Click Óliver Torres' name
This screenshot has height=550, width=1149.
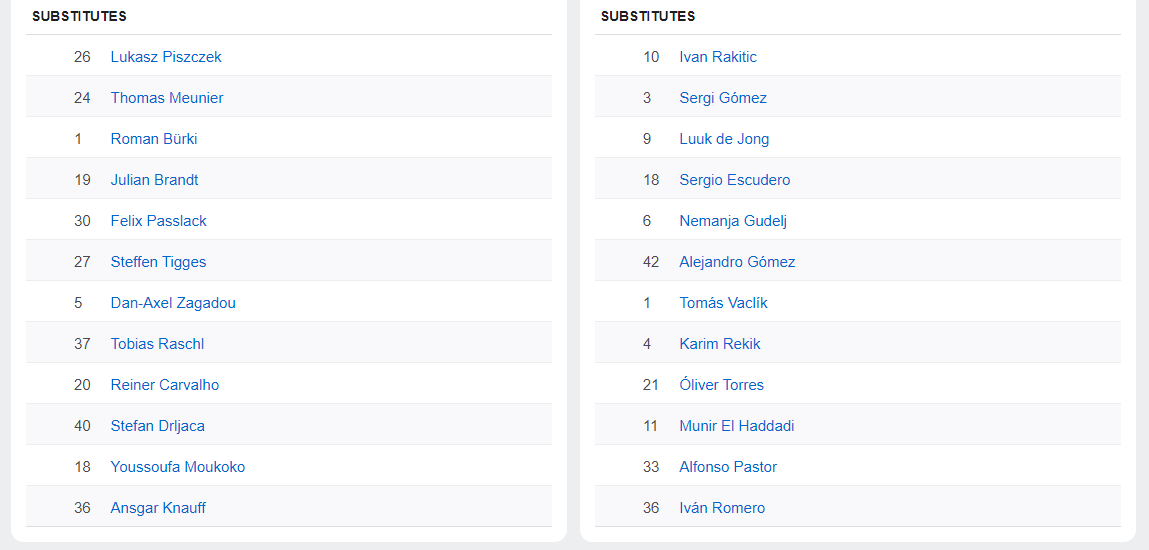point(722,385)
